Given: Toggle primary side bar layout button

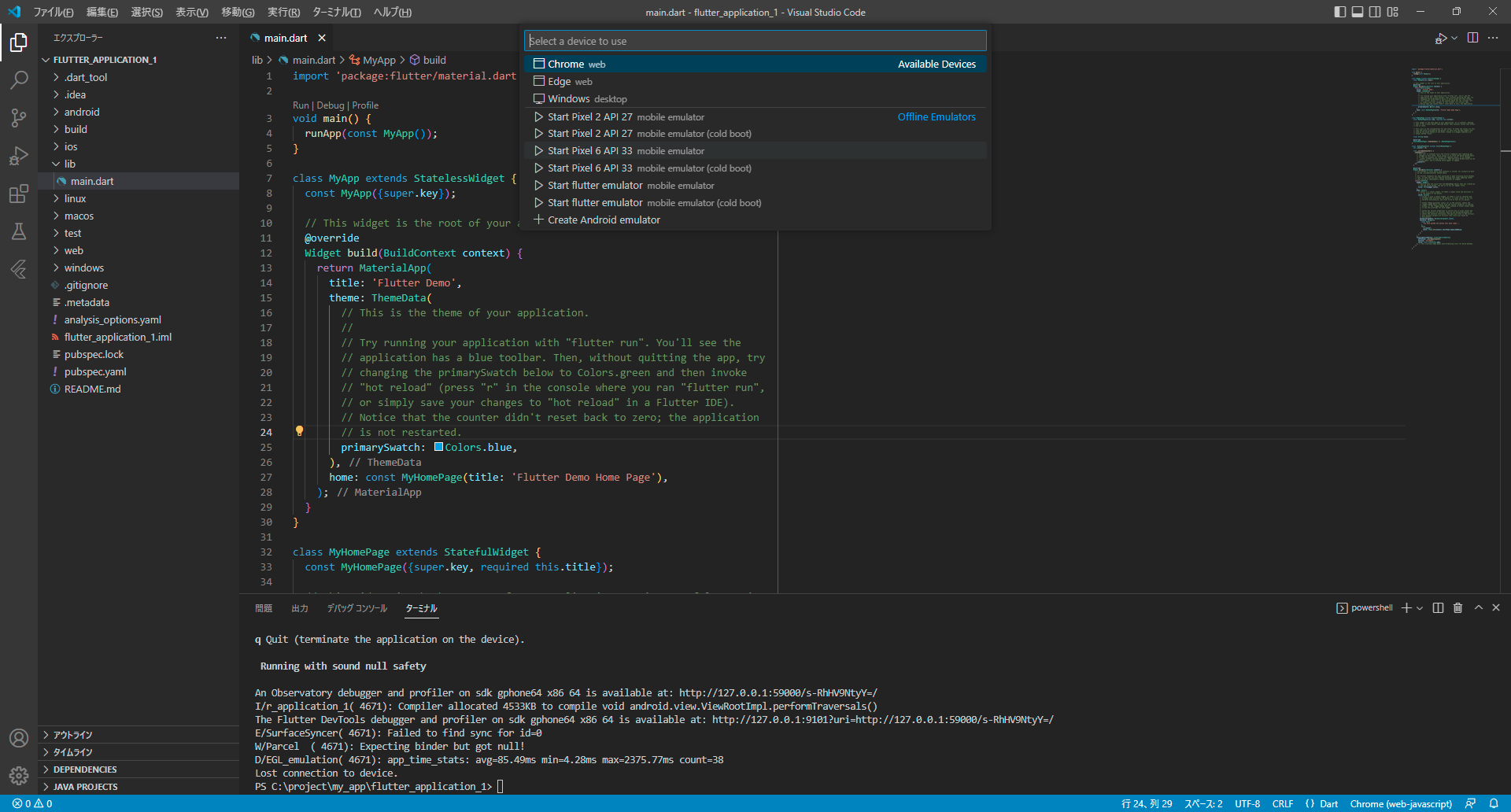Looking at the screenshot, I should click(1340, 12).
